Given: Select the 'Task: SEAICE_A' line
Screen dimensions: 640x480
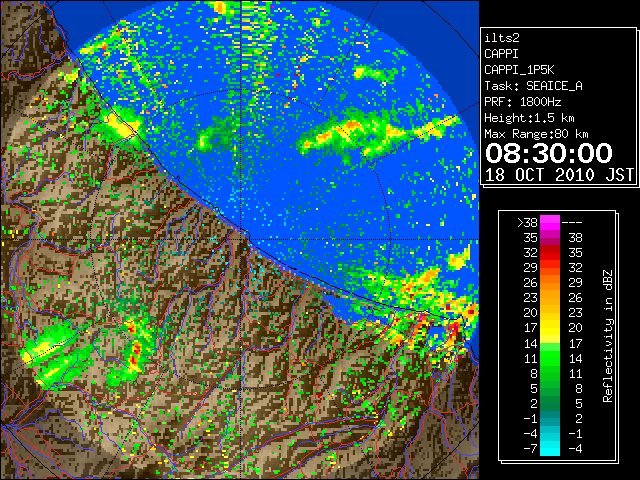Looking at the screenshot, I should click(533, 86).
